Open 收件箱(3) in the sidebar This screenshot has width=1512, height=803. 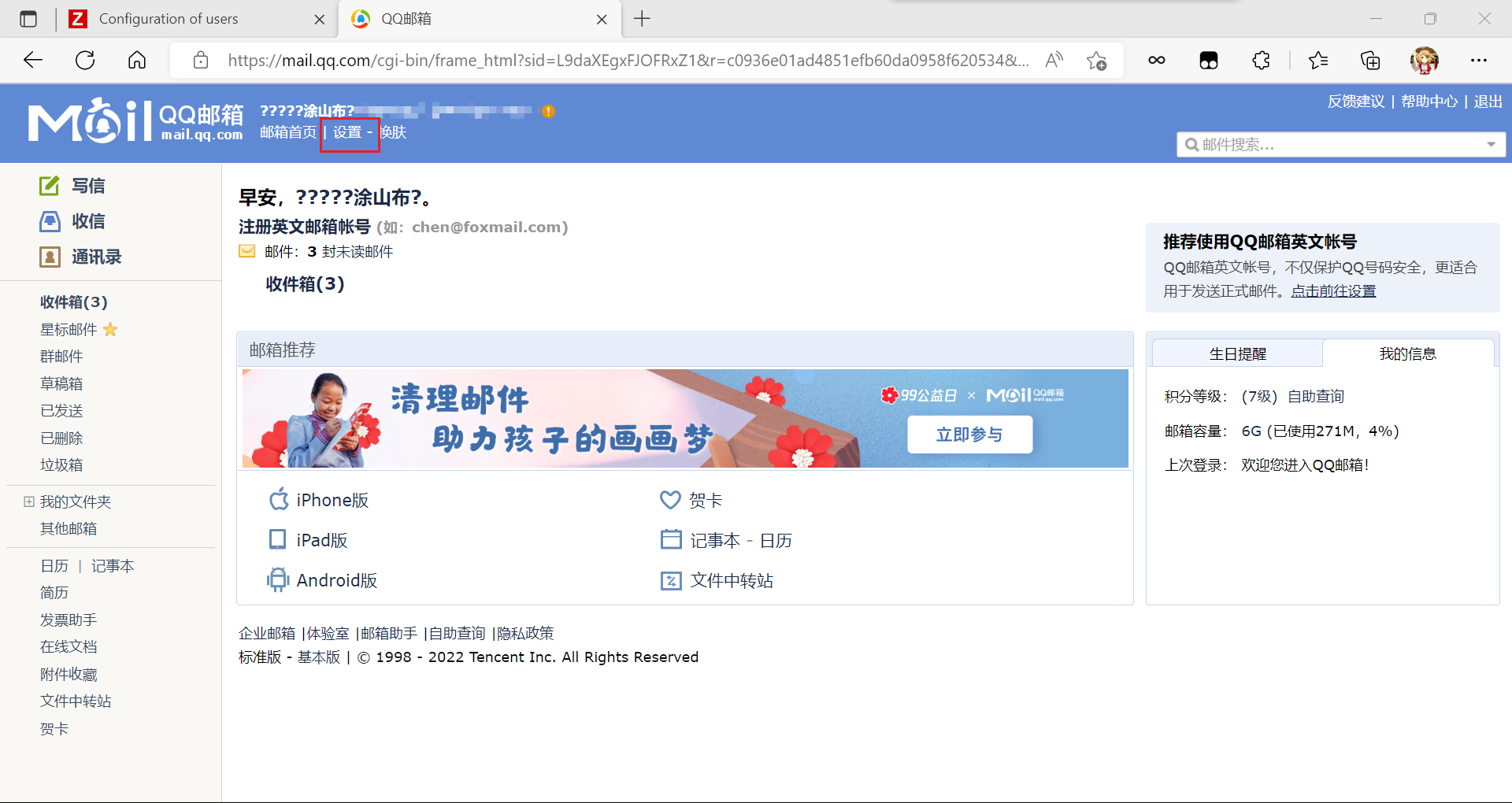coord(73,302)
